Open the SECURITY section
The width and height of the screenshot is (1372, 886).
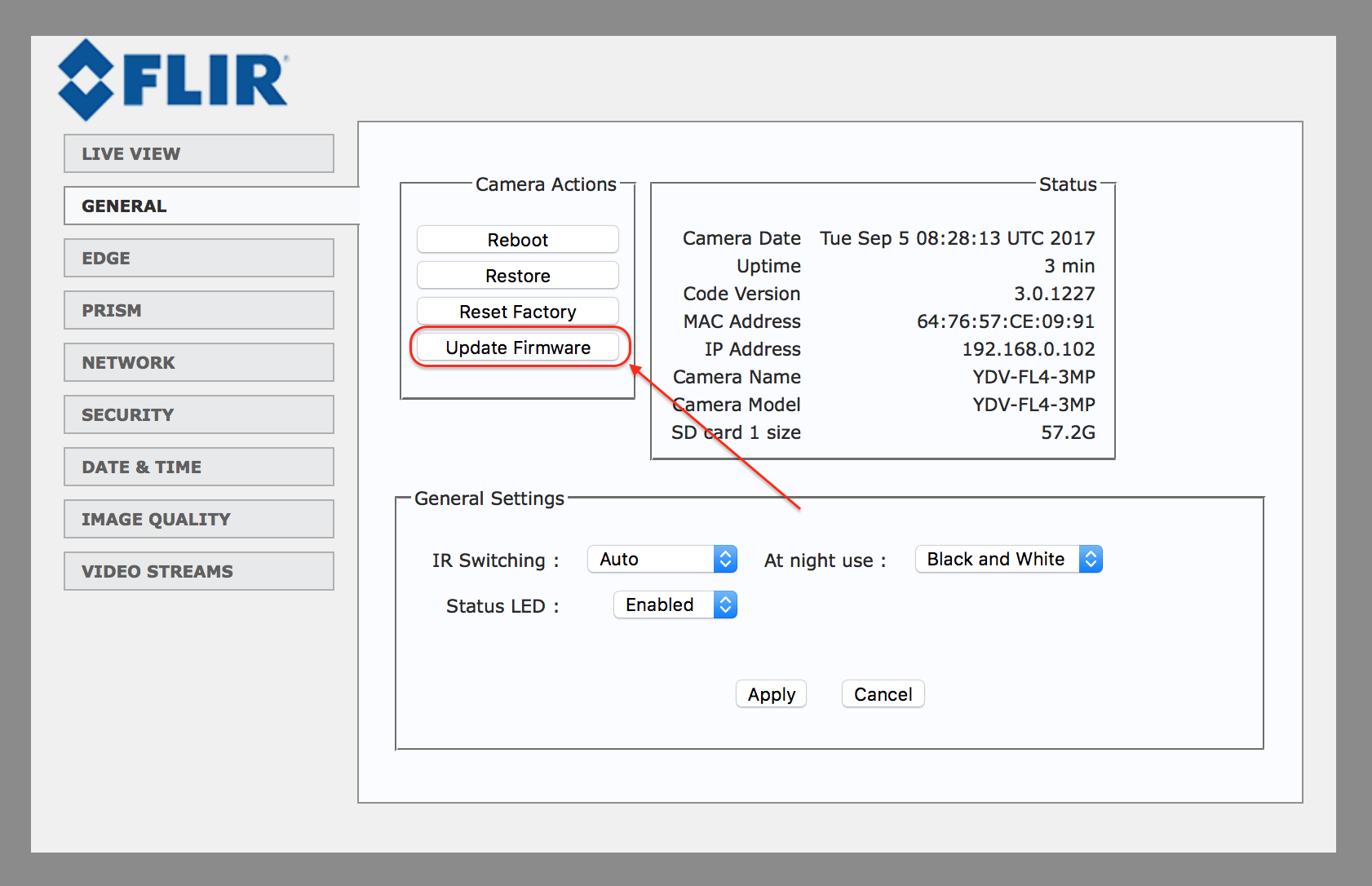coord(199,414)
